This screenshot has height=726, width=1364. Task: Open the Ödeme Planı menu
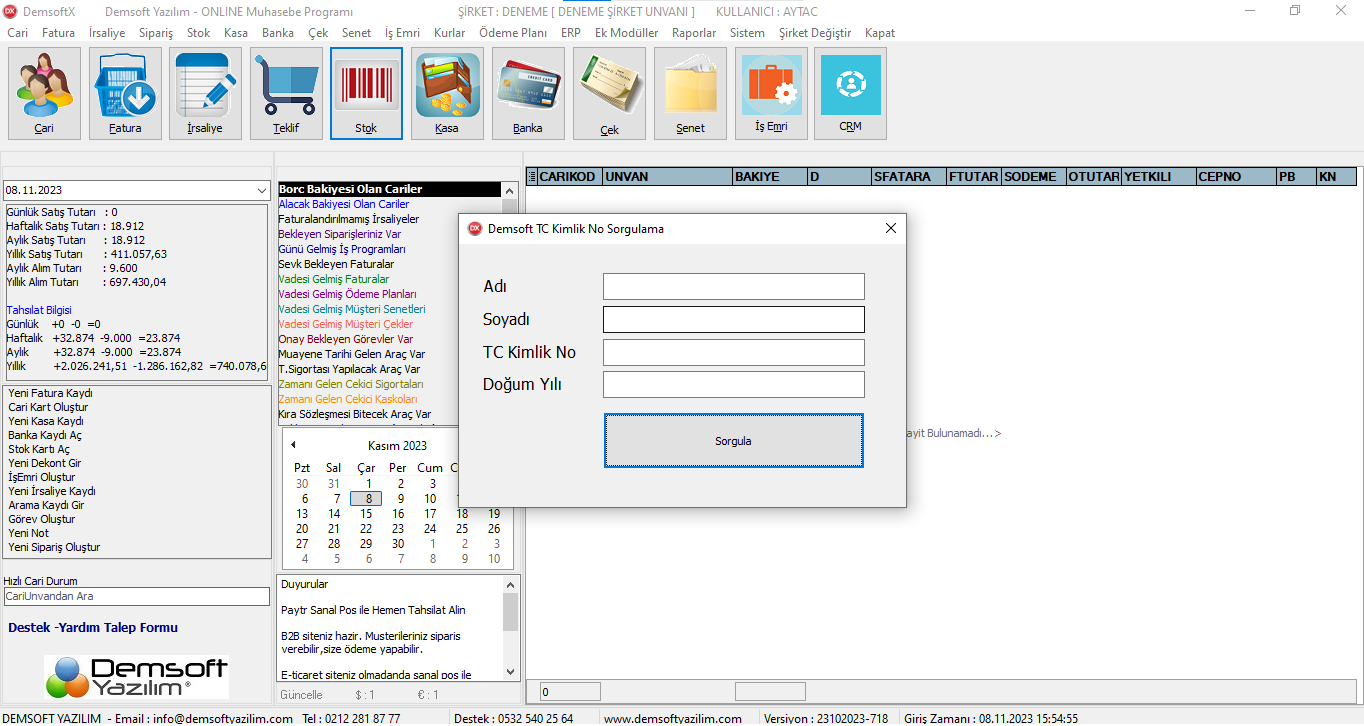click(x=513, y=33)
